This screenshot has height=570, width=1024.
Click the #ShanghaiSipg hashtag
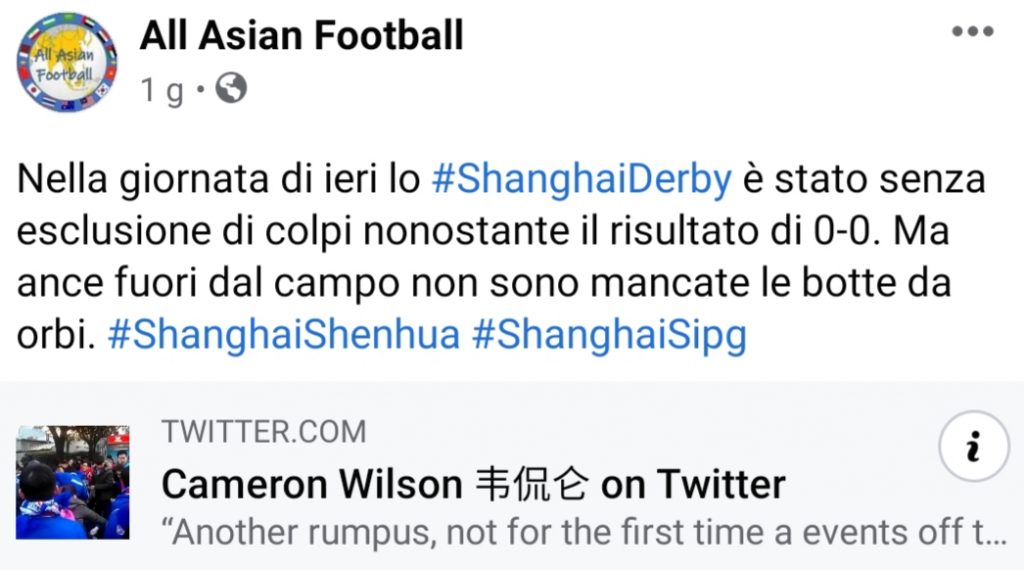[x=609, y=335]
